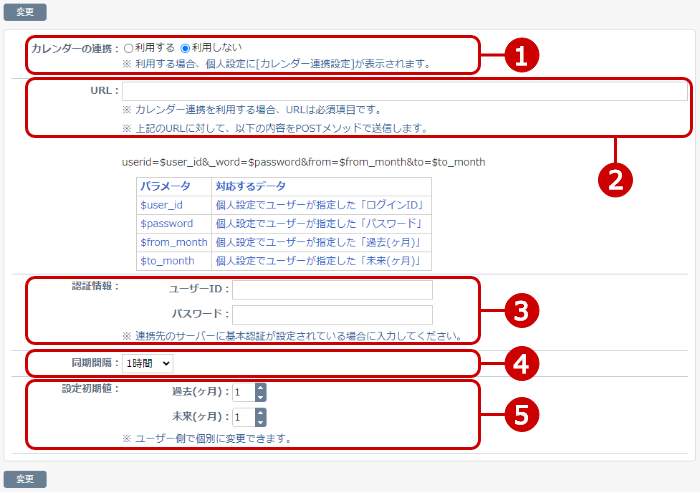Click the 設定初期値 label
The image size is (700, 493).
[x=90, y=389]
